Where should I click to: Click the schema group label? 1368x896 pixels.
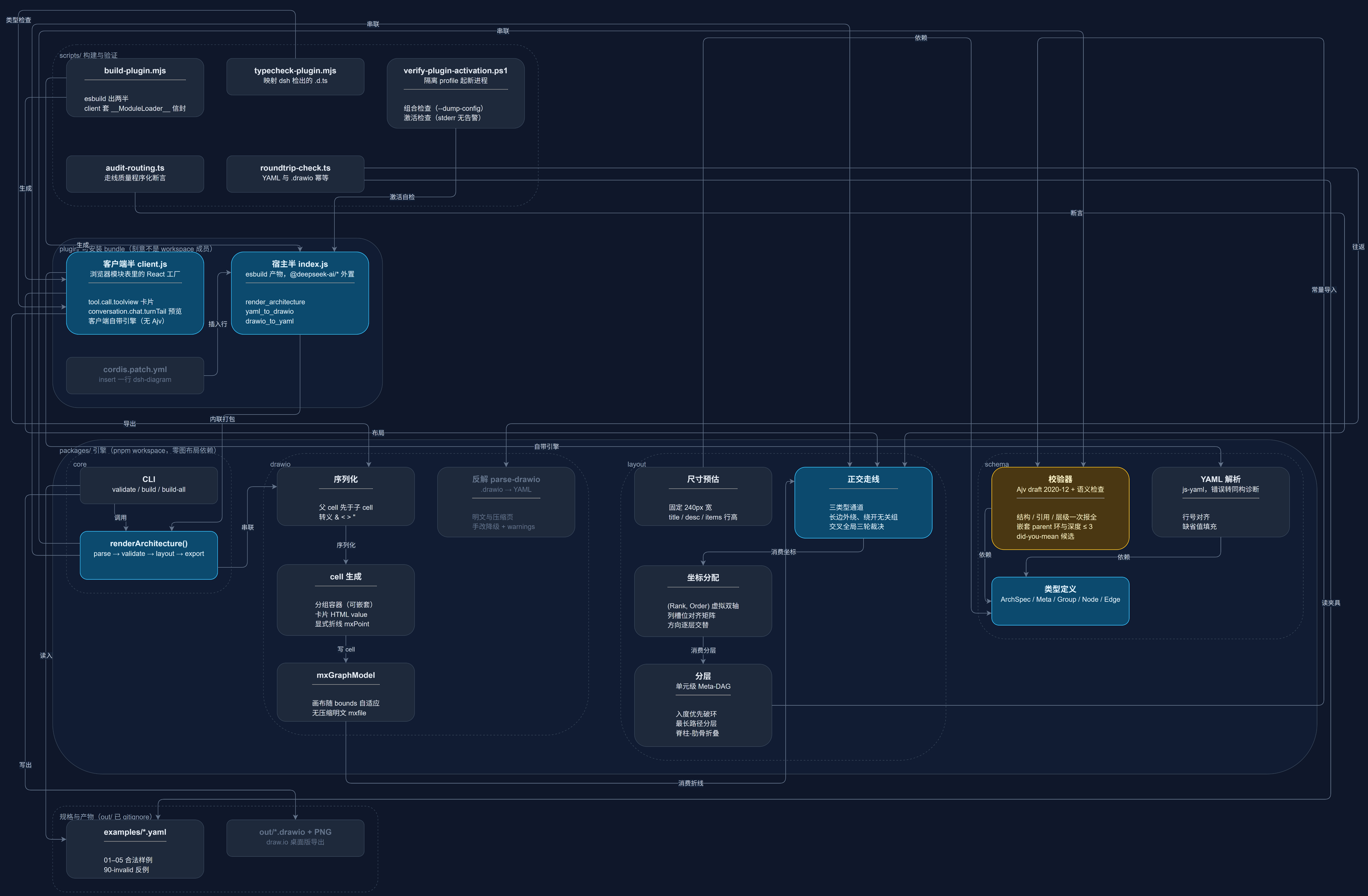pos(997,464)
